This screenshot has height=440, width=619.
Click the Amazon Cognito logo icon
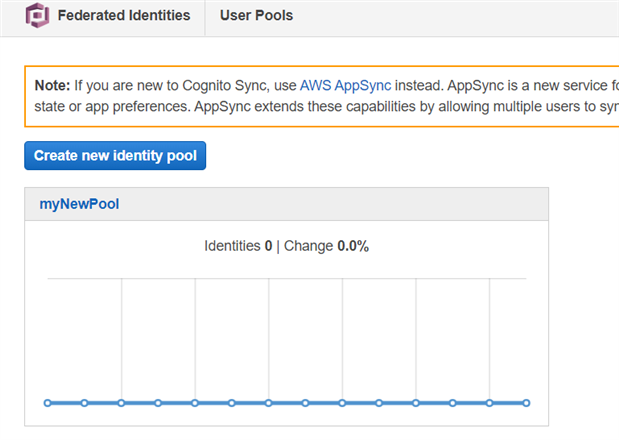click(37, 17)
